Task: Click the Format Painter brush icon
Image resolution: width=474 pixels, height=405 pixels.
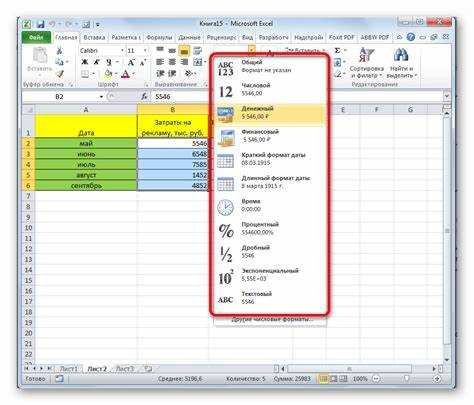Action: [x=60, y=73]
